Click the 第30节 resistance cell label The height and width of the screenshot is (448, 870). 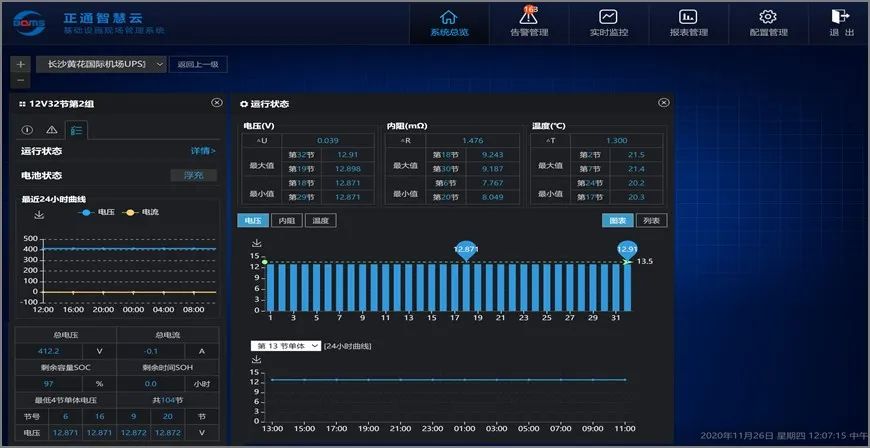pos(446,168)
